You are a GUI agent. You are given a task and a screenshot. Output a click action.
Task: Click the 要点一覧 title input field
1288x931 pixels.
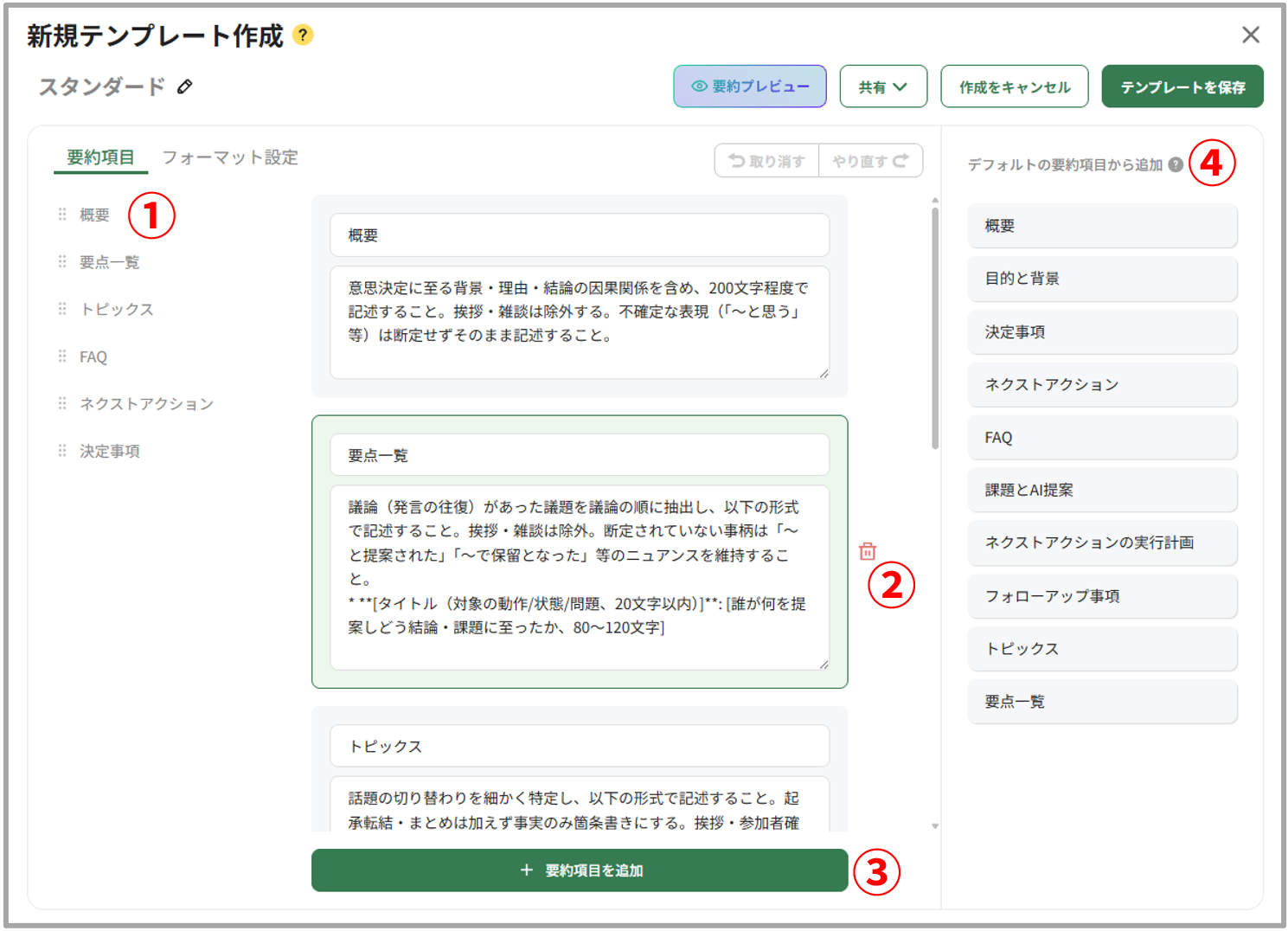[580, 455]
